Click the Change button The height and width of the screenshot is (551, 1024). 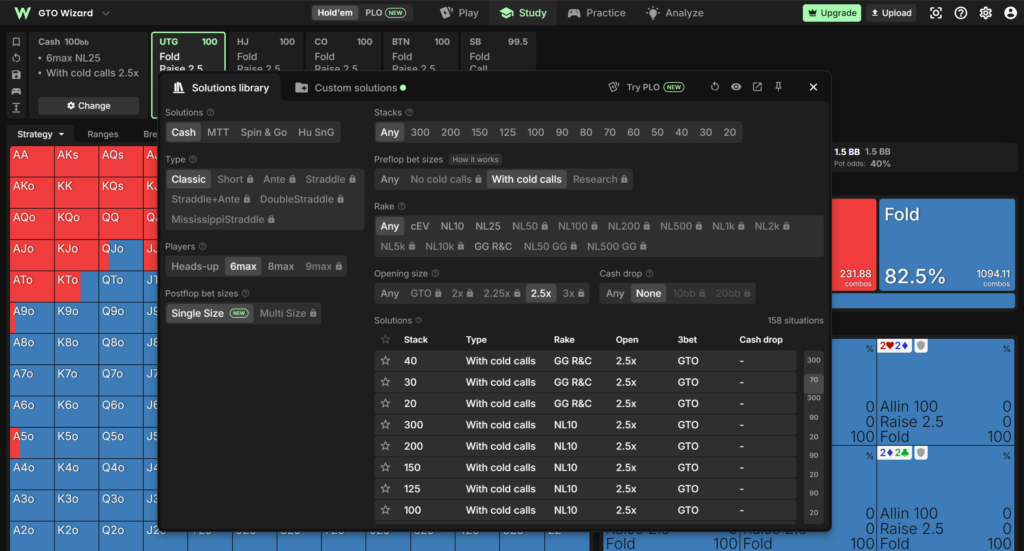point(89,106)
